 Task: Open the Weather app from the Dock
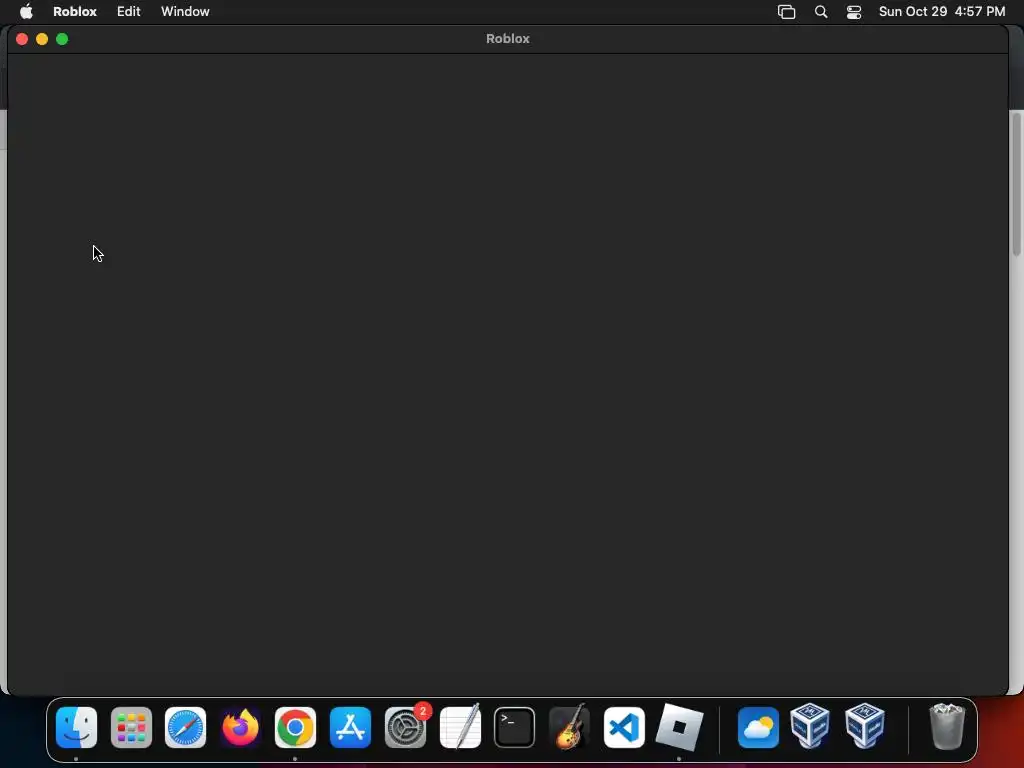point(758,727)
